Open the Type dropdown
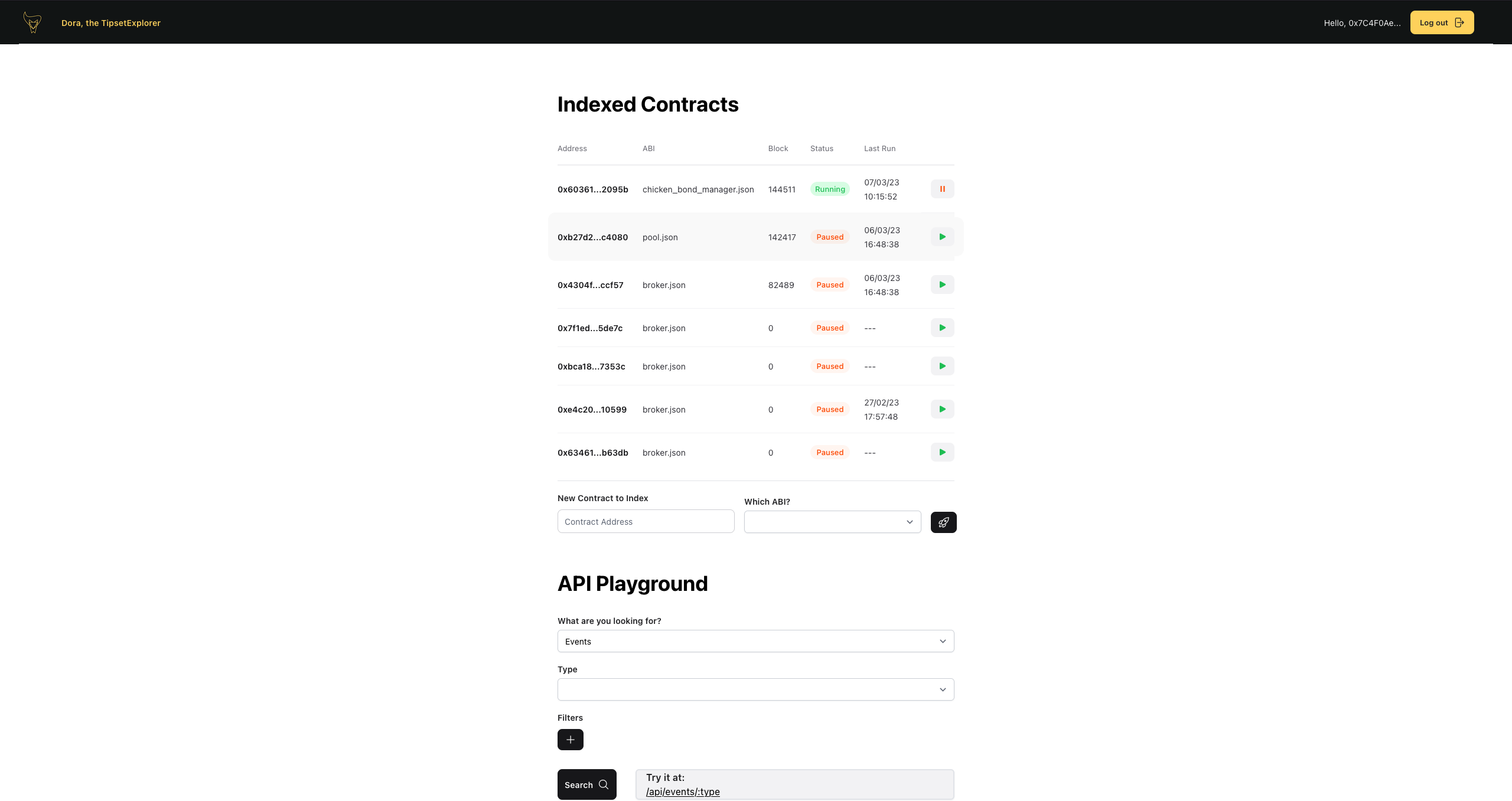Viewport: 1512px width, 801px height. point(755,689)
